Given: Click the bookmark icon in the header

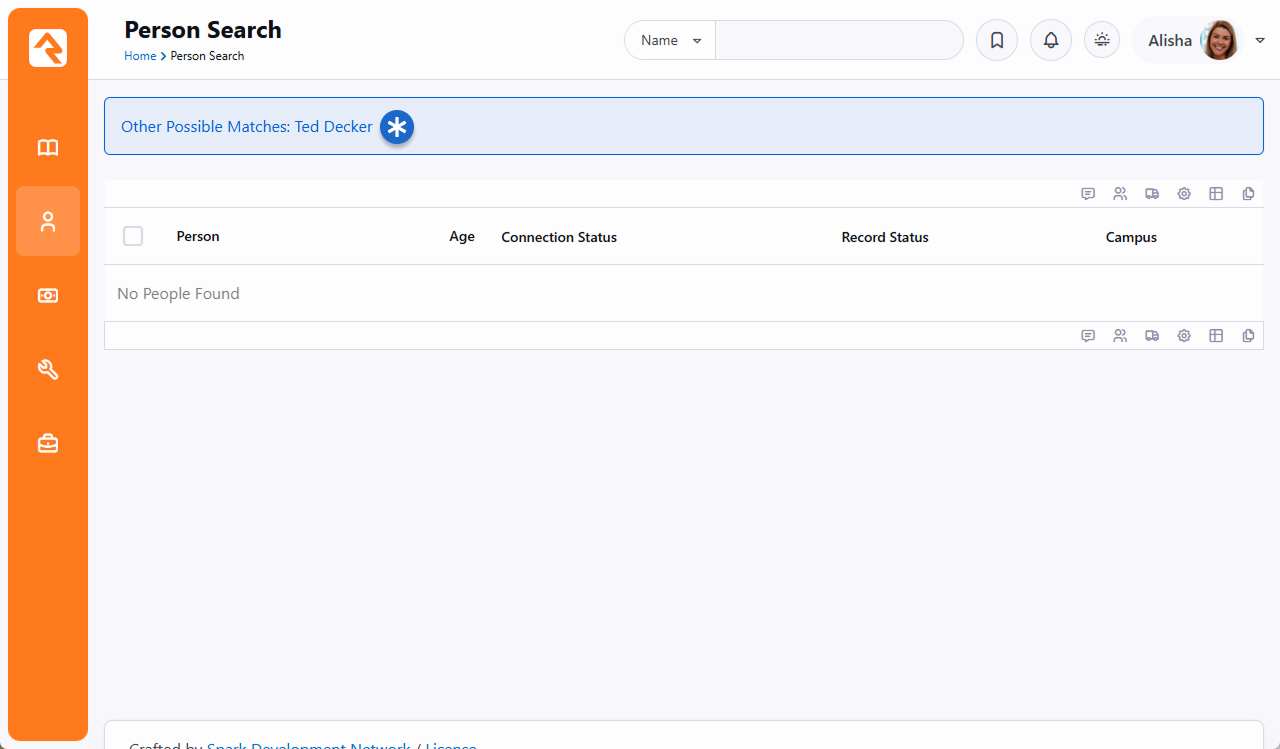Looking at the screenshot, I should [996, 41].
